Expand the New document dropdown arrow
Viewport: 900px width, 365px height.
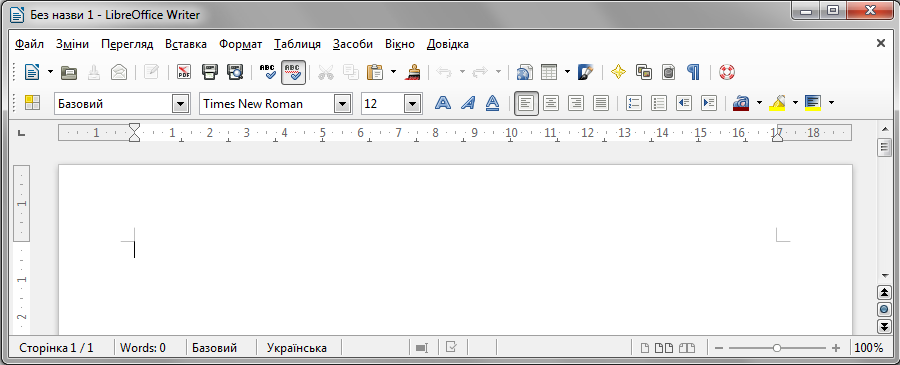50,72
